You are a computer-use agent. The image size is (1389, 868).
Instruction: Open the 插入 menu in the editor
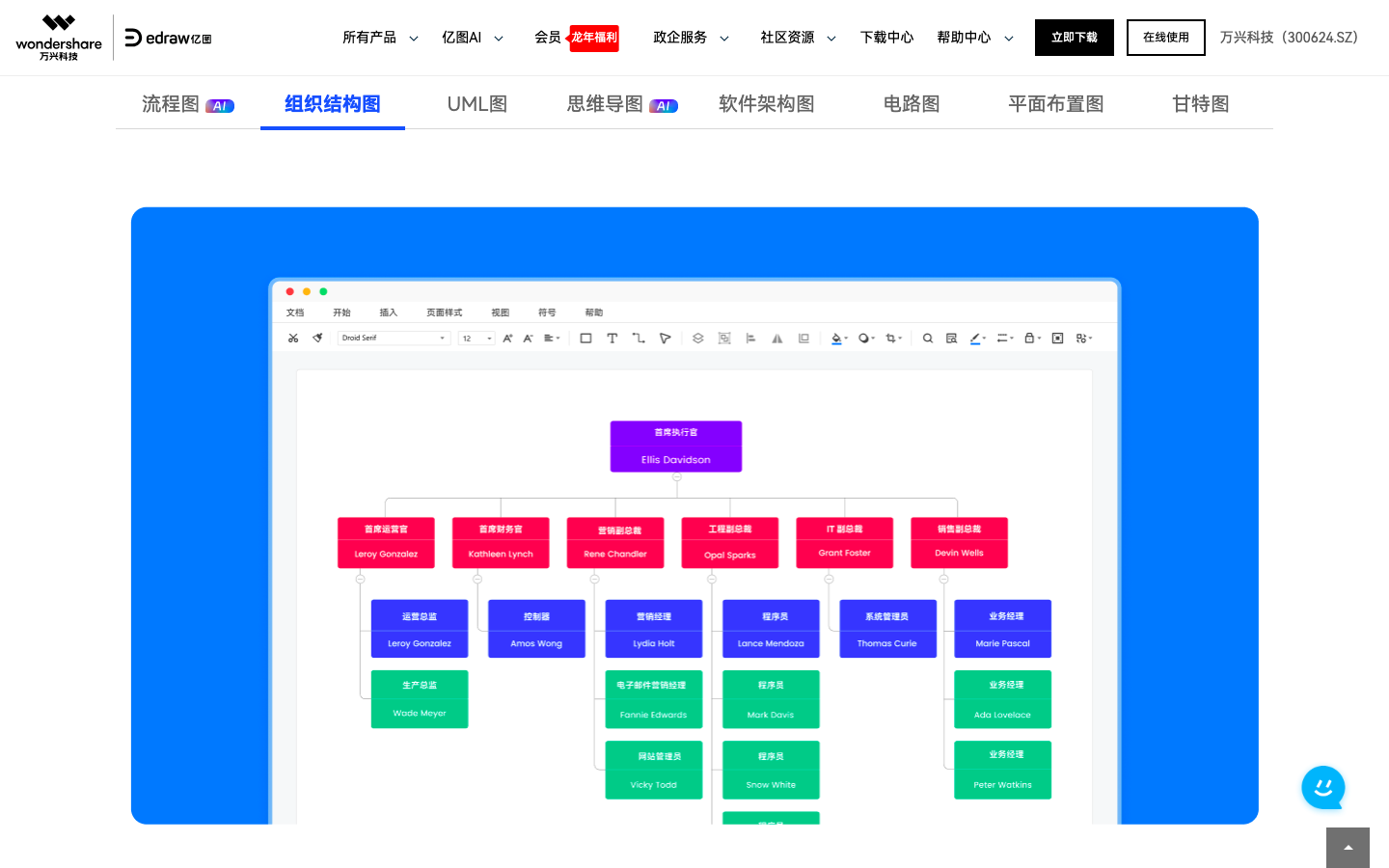pyautogui.click(x=387, y=312)
